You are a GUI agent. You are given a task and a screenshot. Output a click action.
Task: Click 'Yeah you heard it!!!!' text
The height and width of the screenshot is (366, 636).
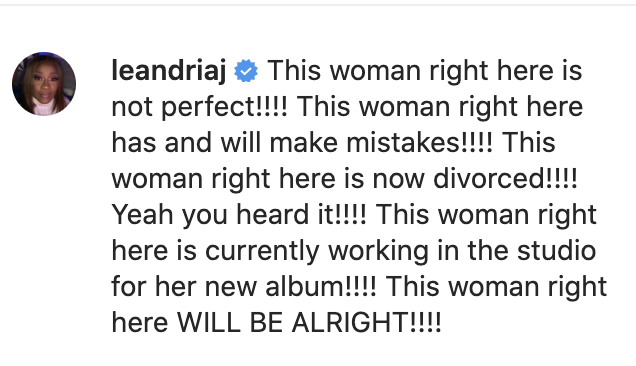click(239, 215)
